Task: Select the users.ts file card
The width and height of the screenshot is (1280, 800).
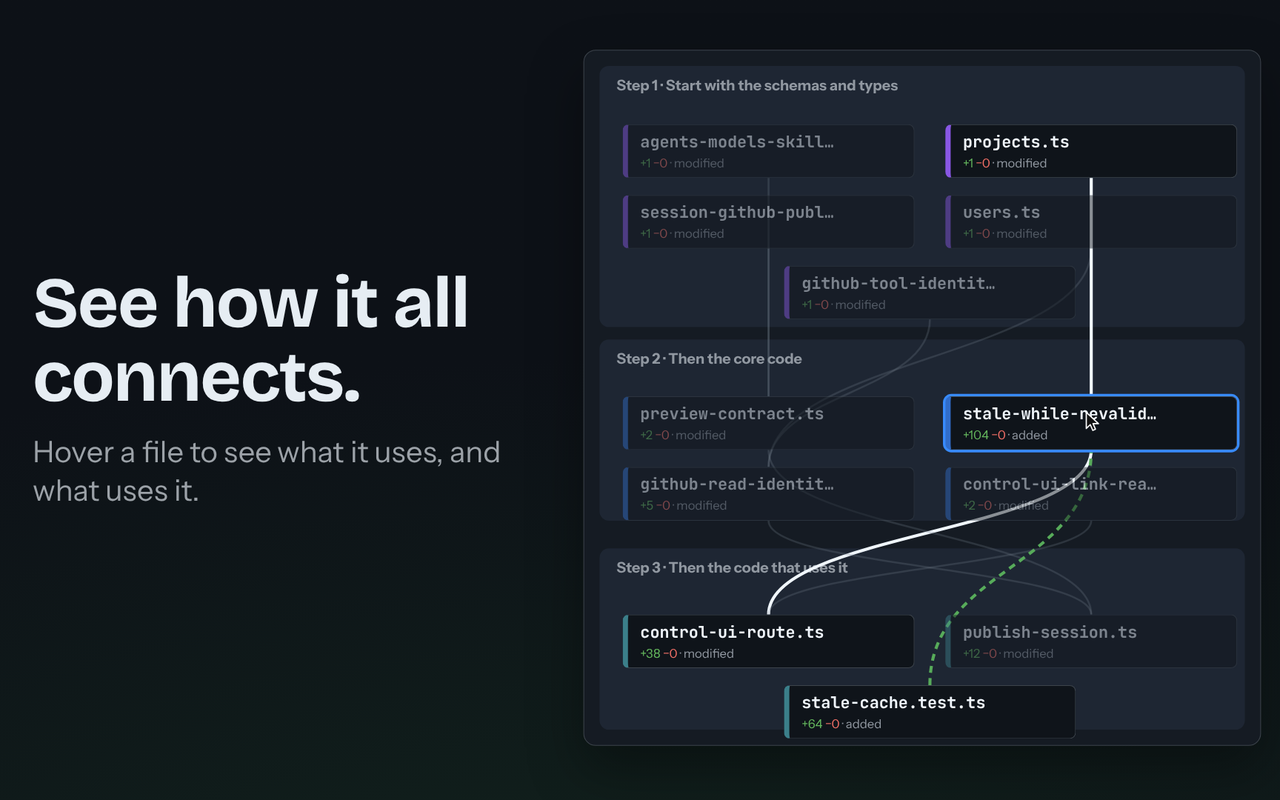Action: [1091, 222]
